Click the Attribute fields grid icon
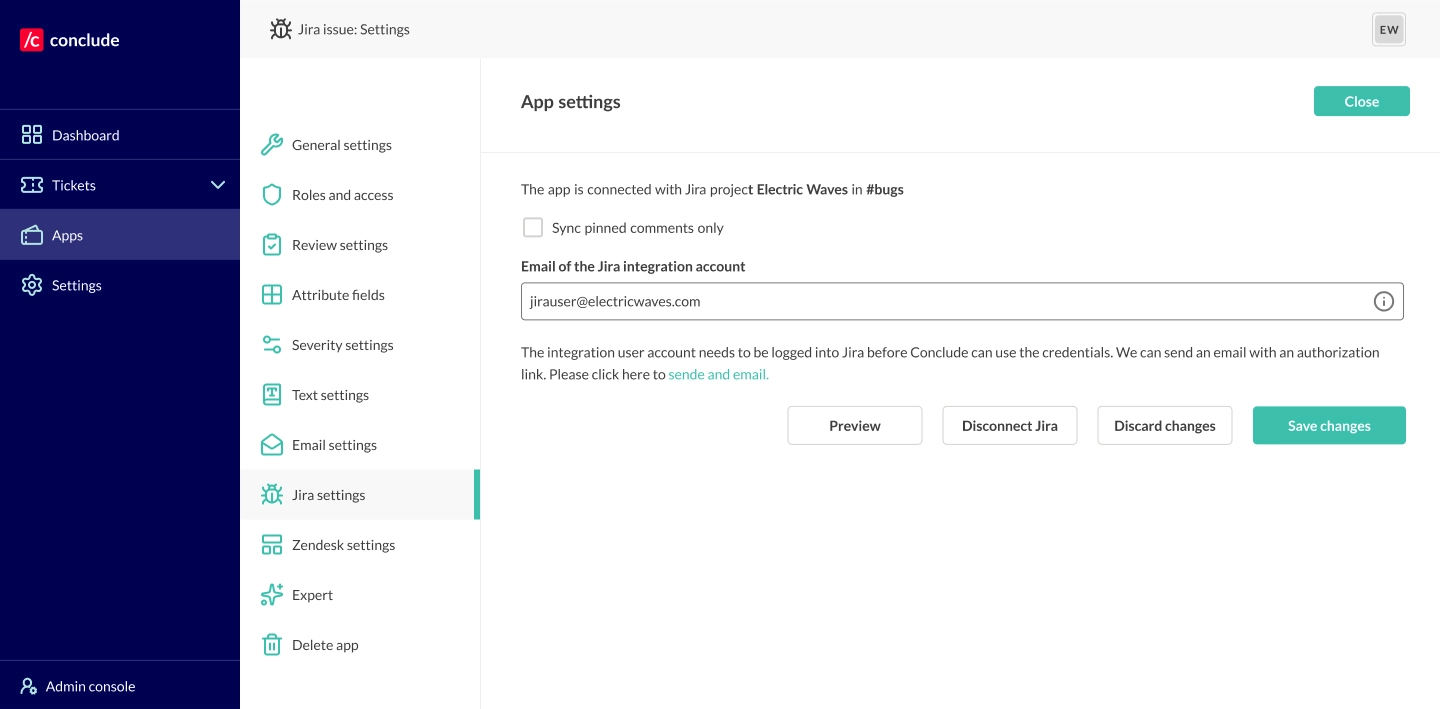Image resolution: width=1440 pixels, height=709 pixels. pos(272,295)
